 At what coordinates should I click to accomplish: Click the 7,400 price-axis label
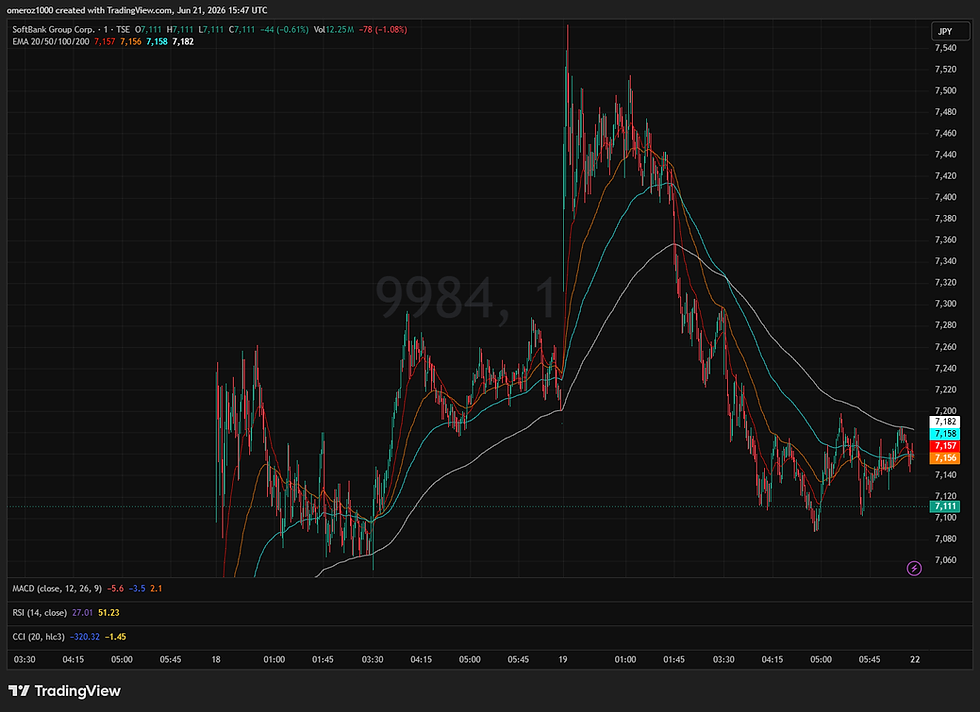tap(945, 197)
